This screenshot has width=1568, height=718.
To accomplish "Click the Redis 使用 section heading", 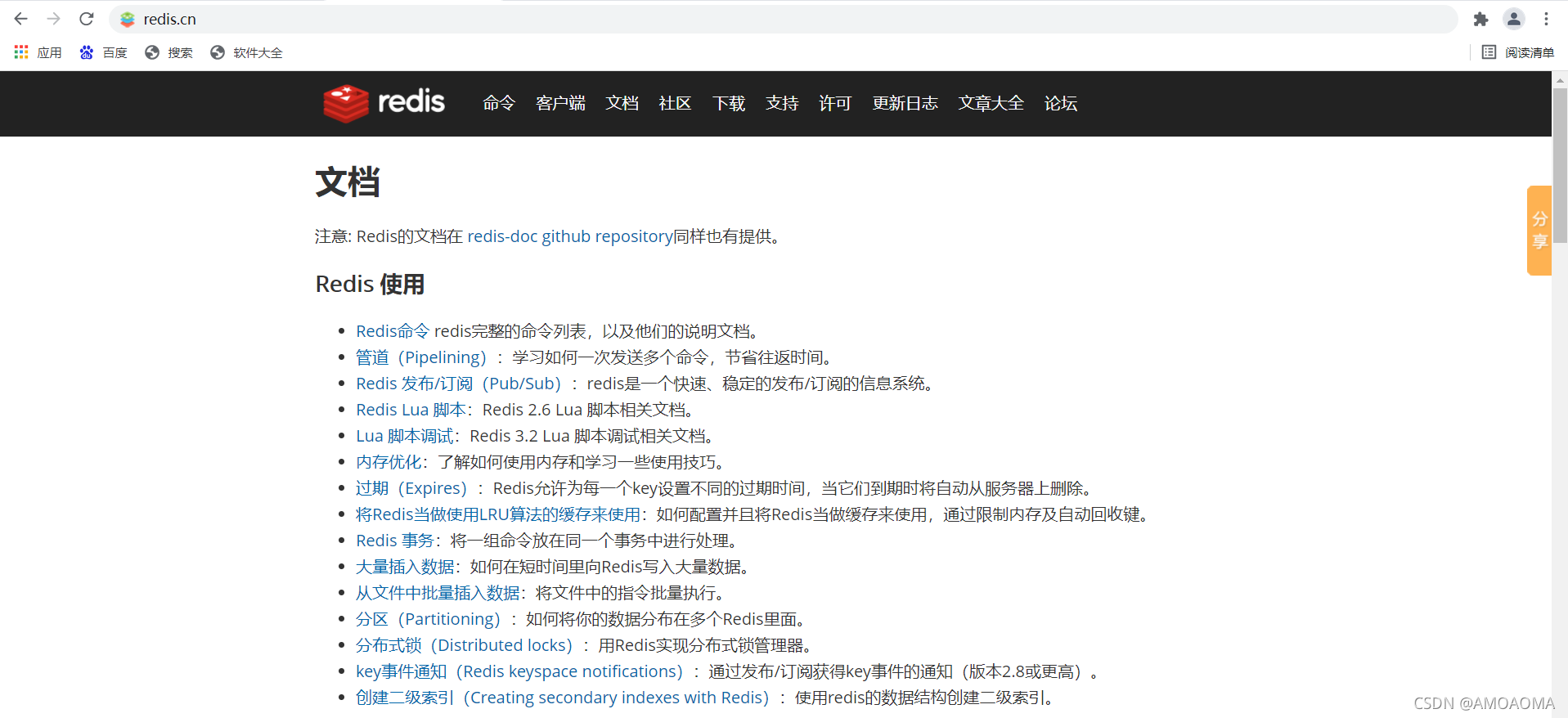I will pyautogui.click(x=370, y=285).
